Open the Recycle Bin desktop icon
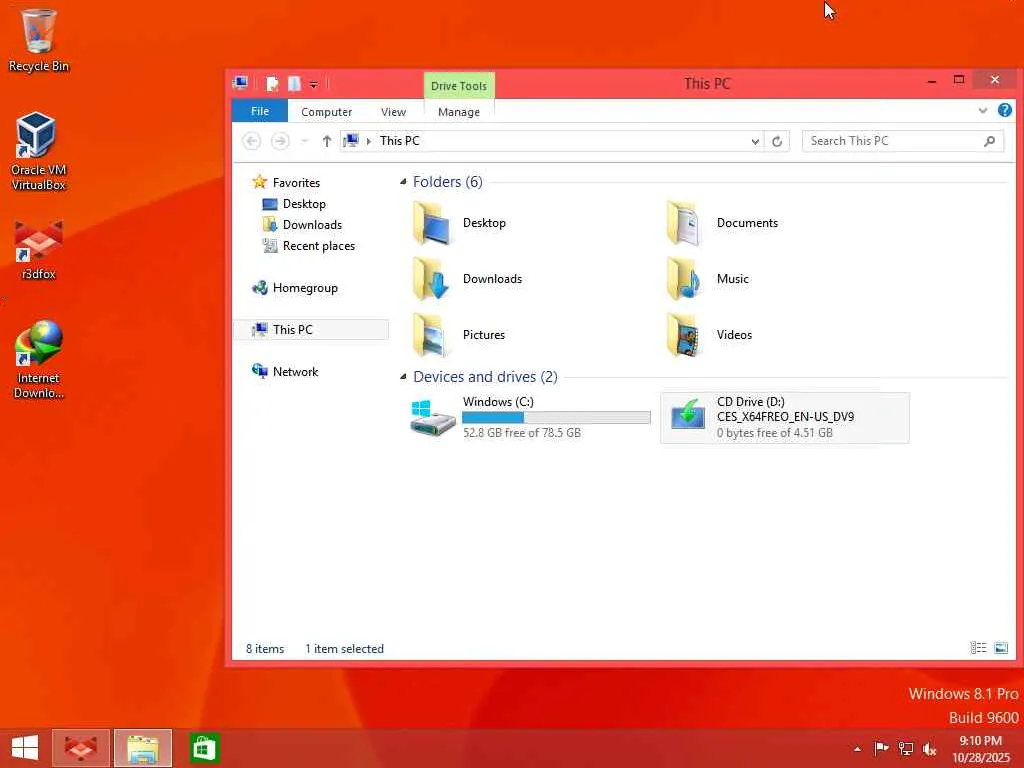The height and width of the screenshot is (768, 1024). pos(38,40)
